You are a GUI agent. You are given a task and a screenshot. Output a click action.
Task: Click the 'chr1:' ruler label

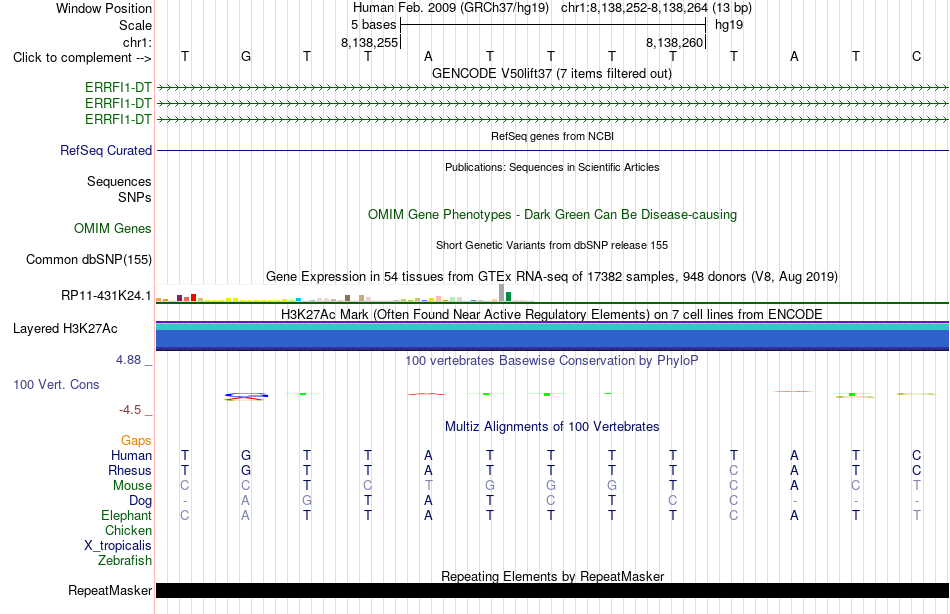137,42
